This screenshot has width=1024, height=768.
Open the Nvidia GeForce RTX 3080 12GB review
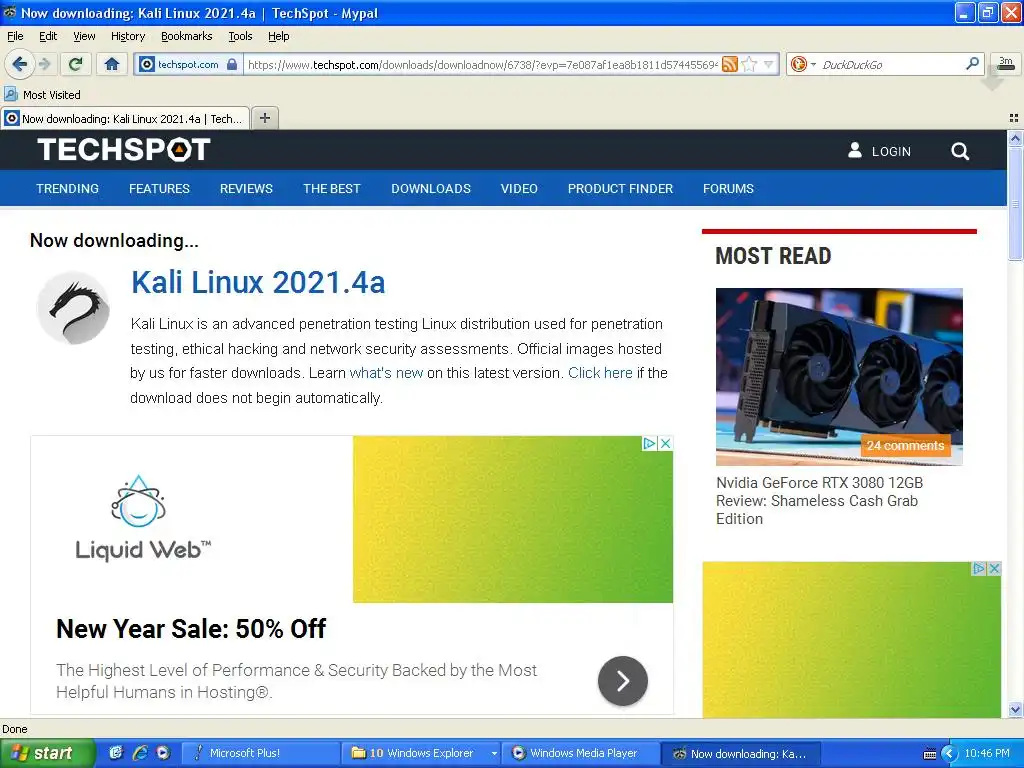[x=820, y=501]
